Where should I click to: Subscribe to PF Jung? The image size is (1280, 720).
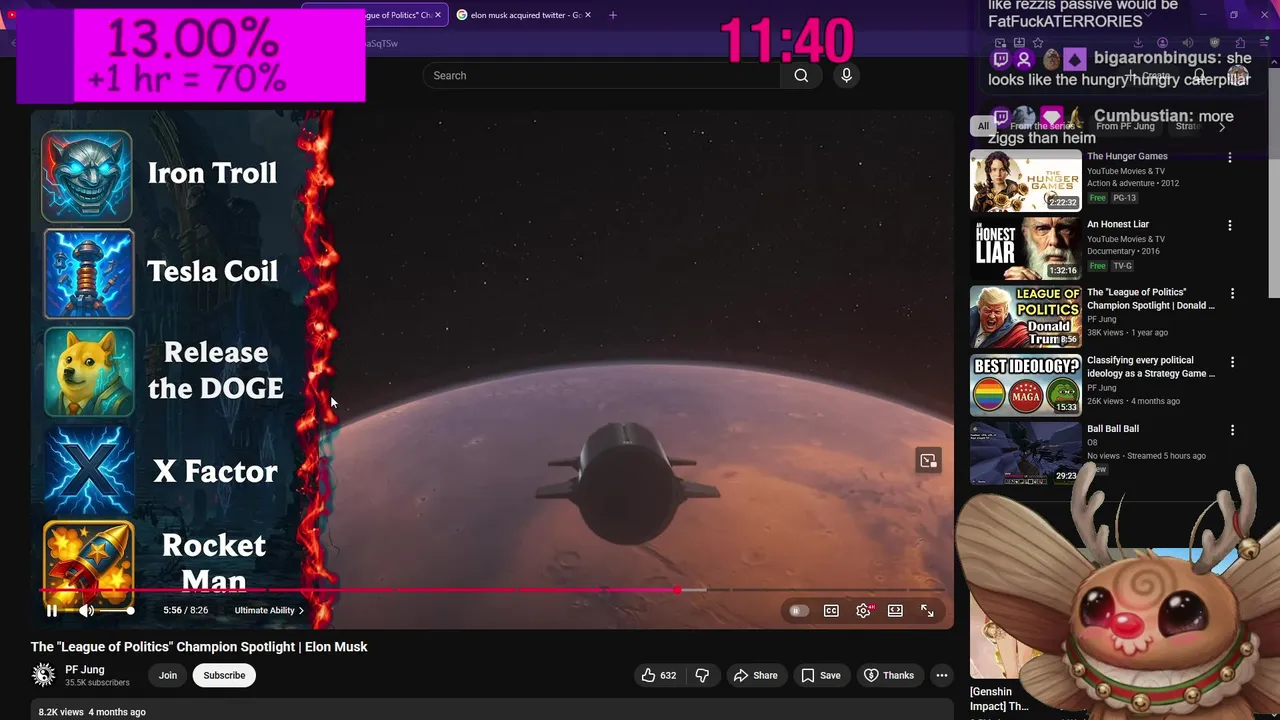224,675
